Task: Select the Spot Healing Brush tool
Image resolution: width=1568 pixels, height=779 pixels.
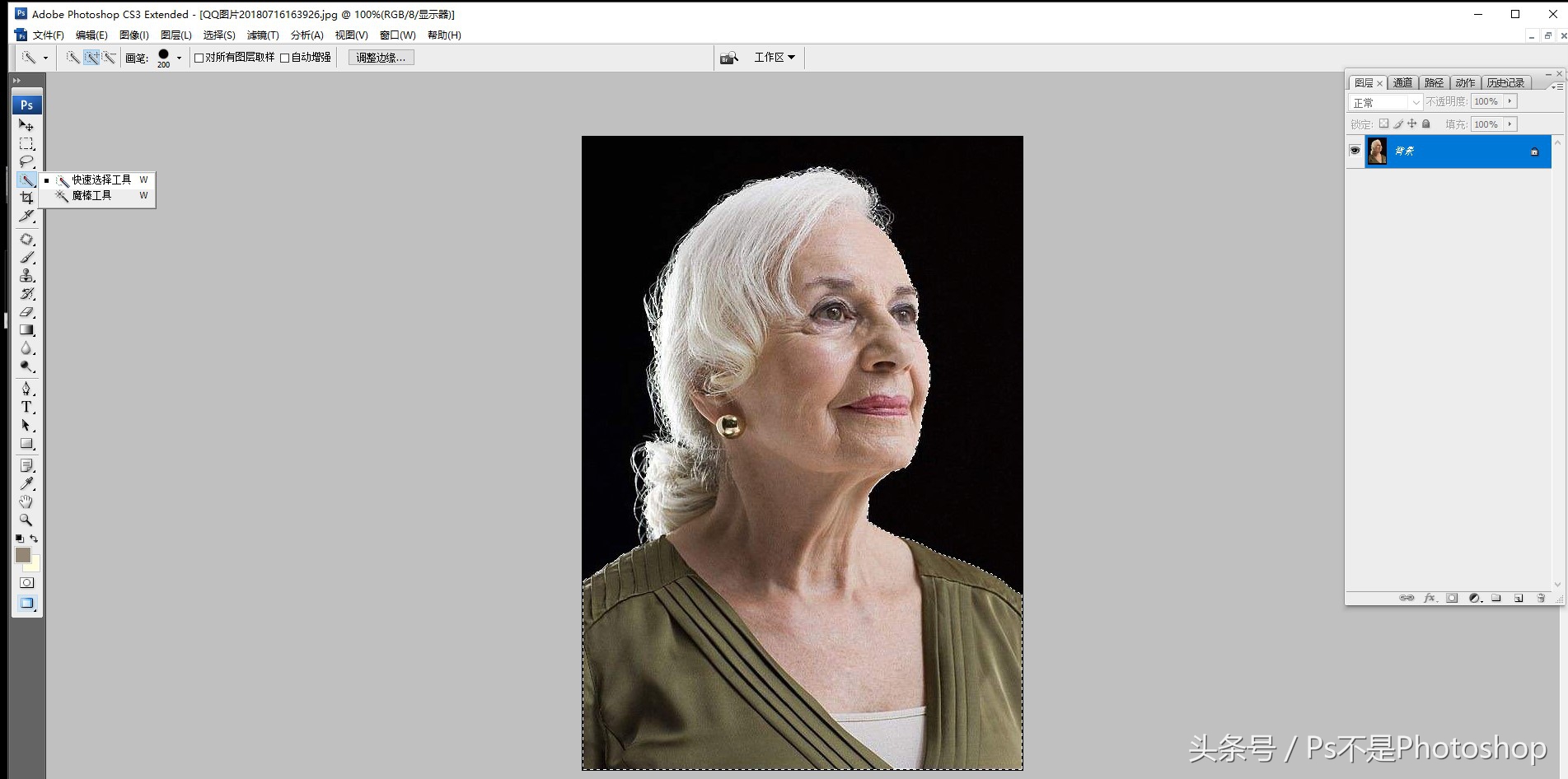Action: coord(26,240)
